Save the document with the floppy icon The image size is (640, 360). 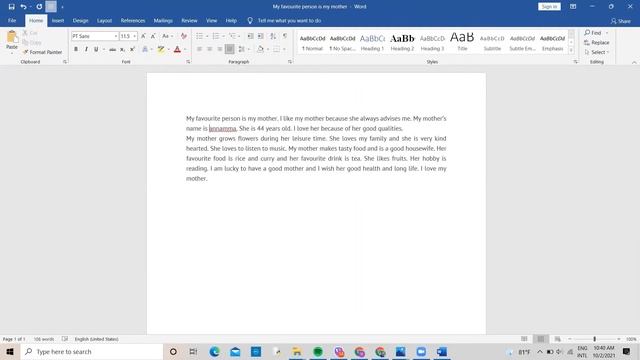[11, 7]
